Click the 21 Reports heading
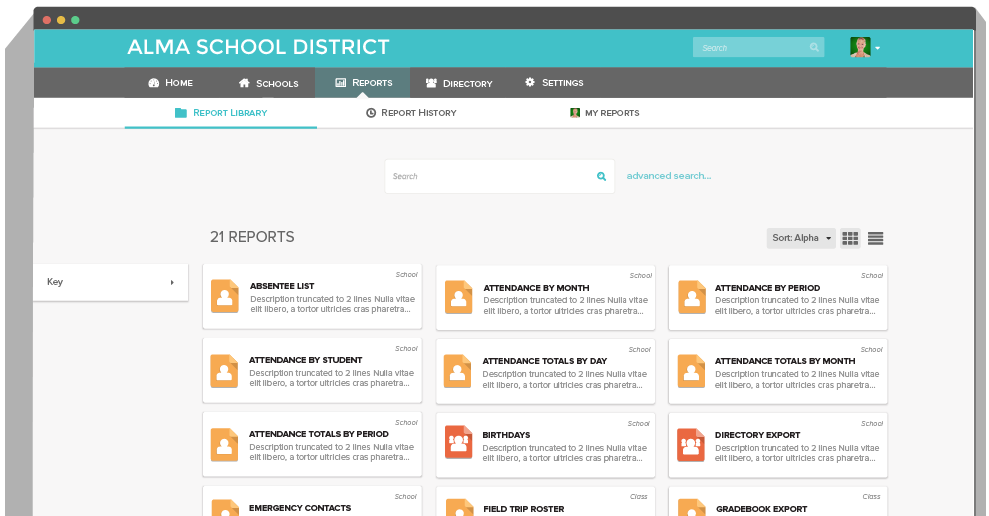989x516 pixels. (252, 237)
